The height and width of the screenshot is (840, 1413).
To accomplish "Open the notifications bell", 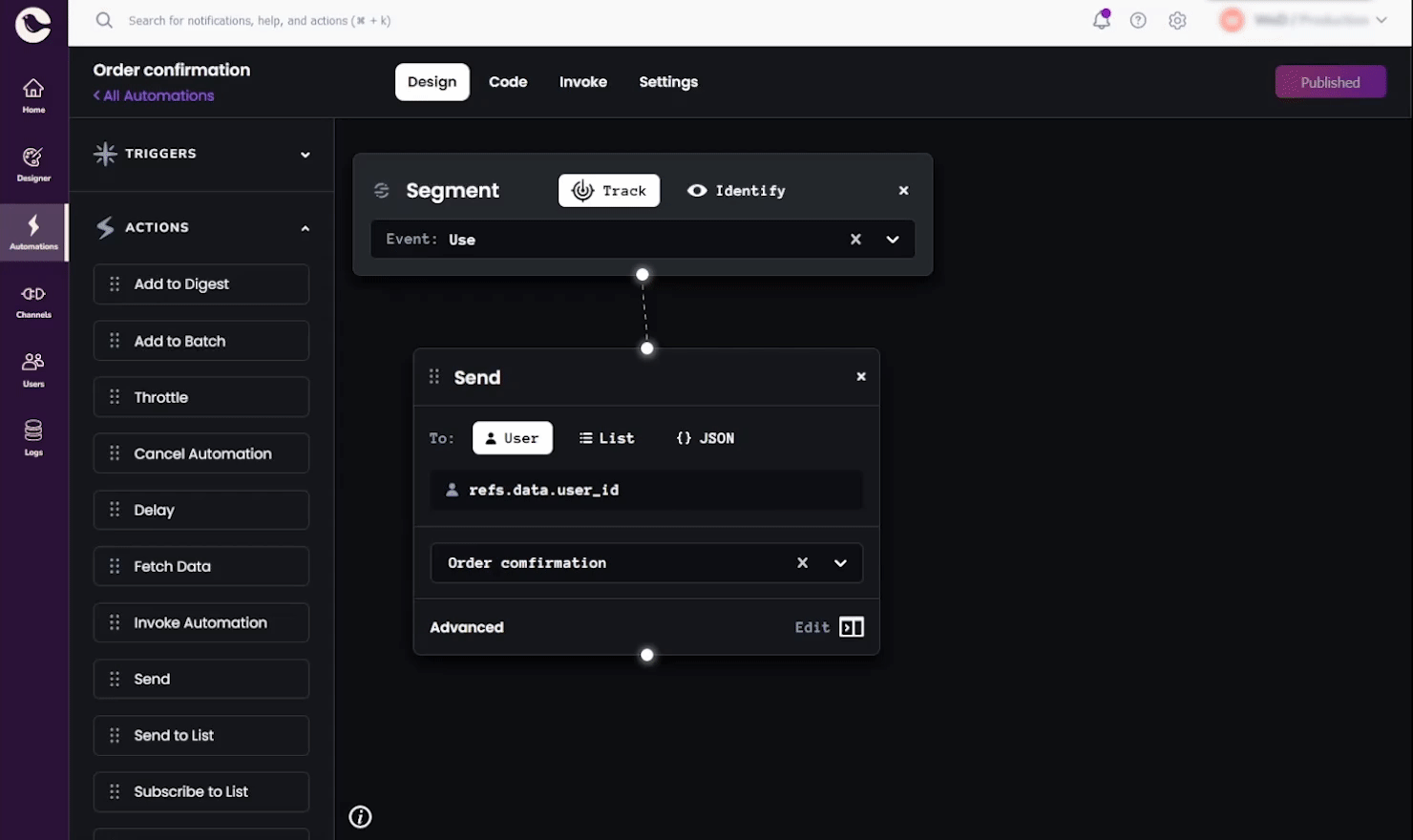I will [x=1101, y=19].
